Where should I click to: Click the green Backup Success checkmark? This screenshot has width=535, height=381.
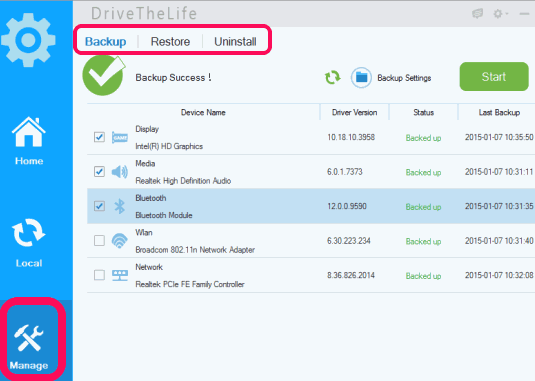(x=104, y=75)
